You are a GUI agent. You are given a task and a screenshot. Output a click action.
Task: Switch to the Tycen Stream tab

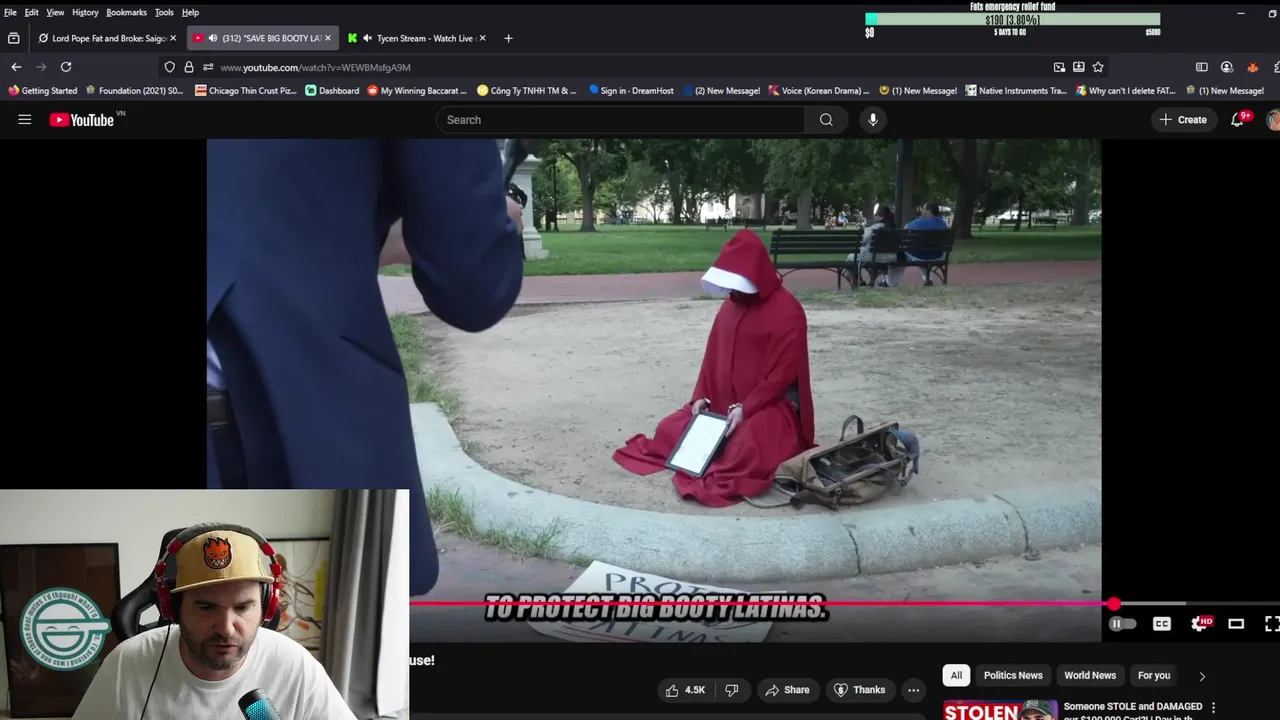pyautogui.click(x=416, y=38)
